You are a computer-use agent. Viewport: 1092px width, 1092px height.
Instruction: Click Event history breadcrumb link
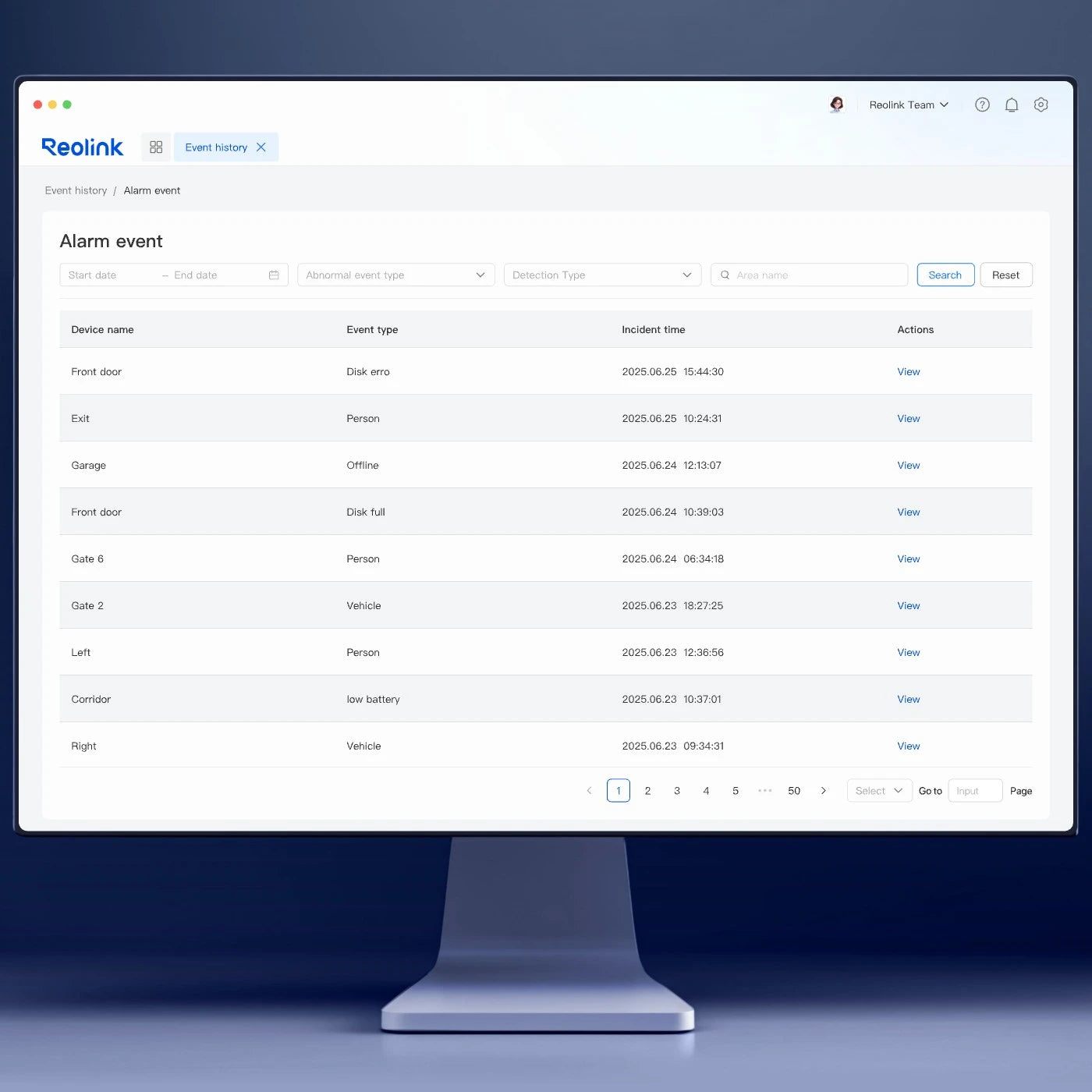click(x=76, y=190)
